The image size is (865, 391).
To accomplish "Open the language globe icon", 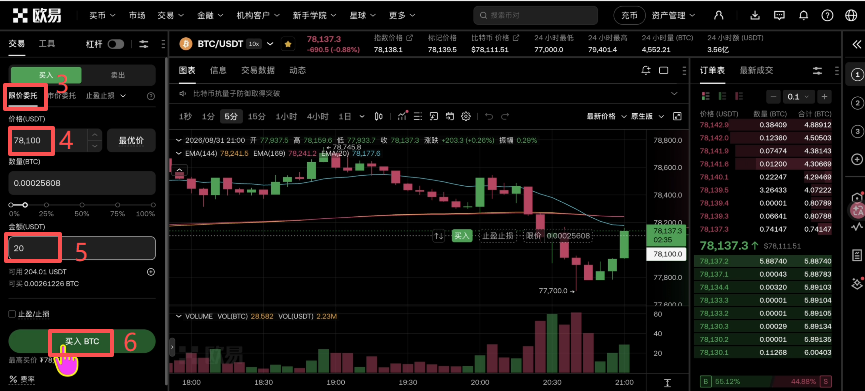I will [851, 15].
